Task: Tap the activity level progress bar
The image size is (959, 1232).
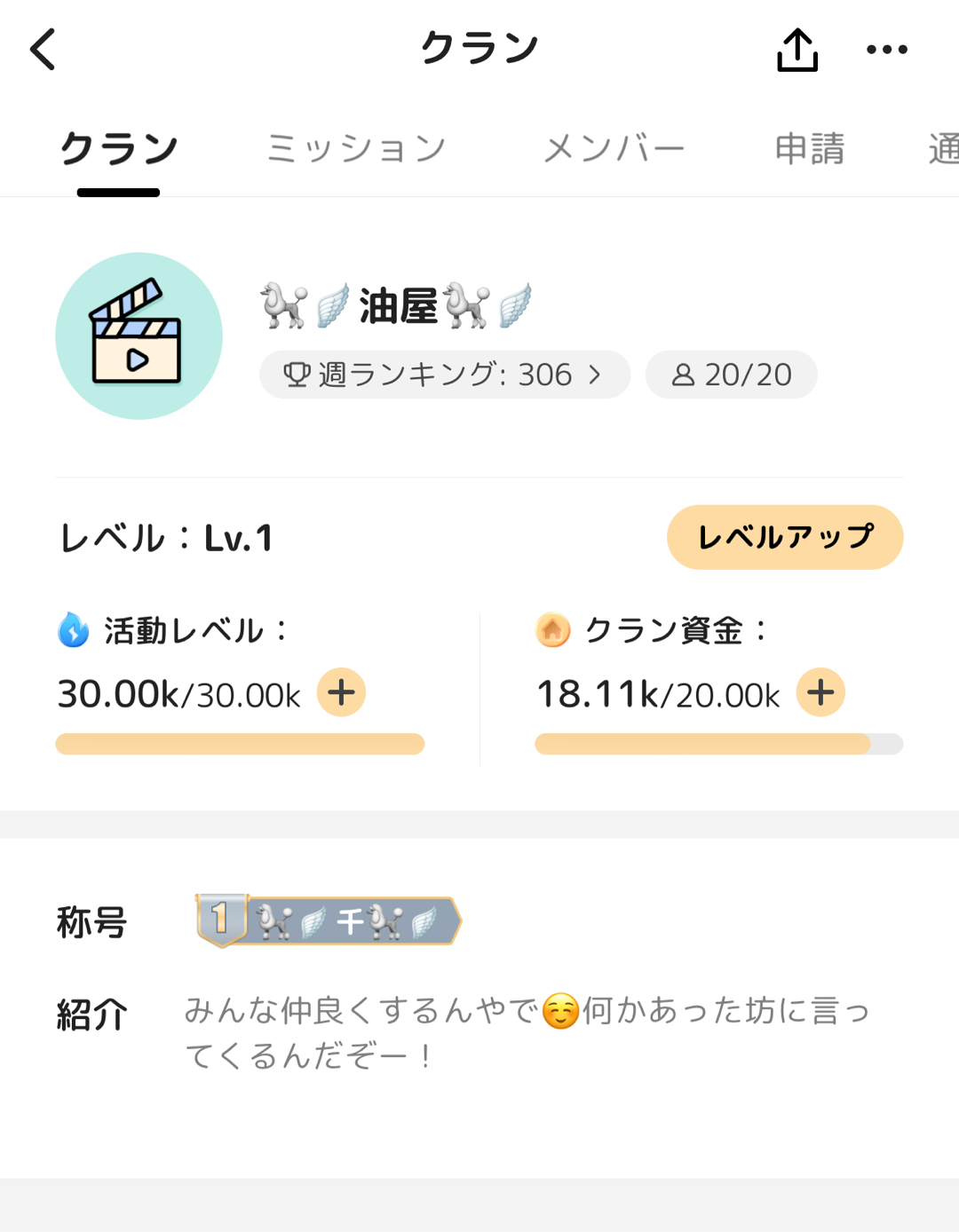Action: 240,744
